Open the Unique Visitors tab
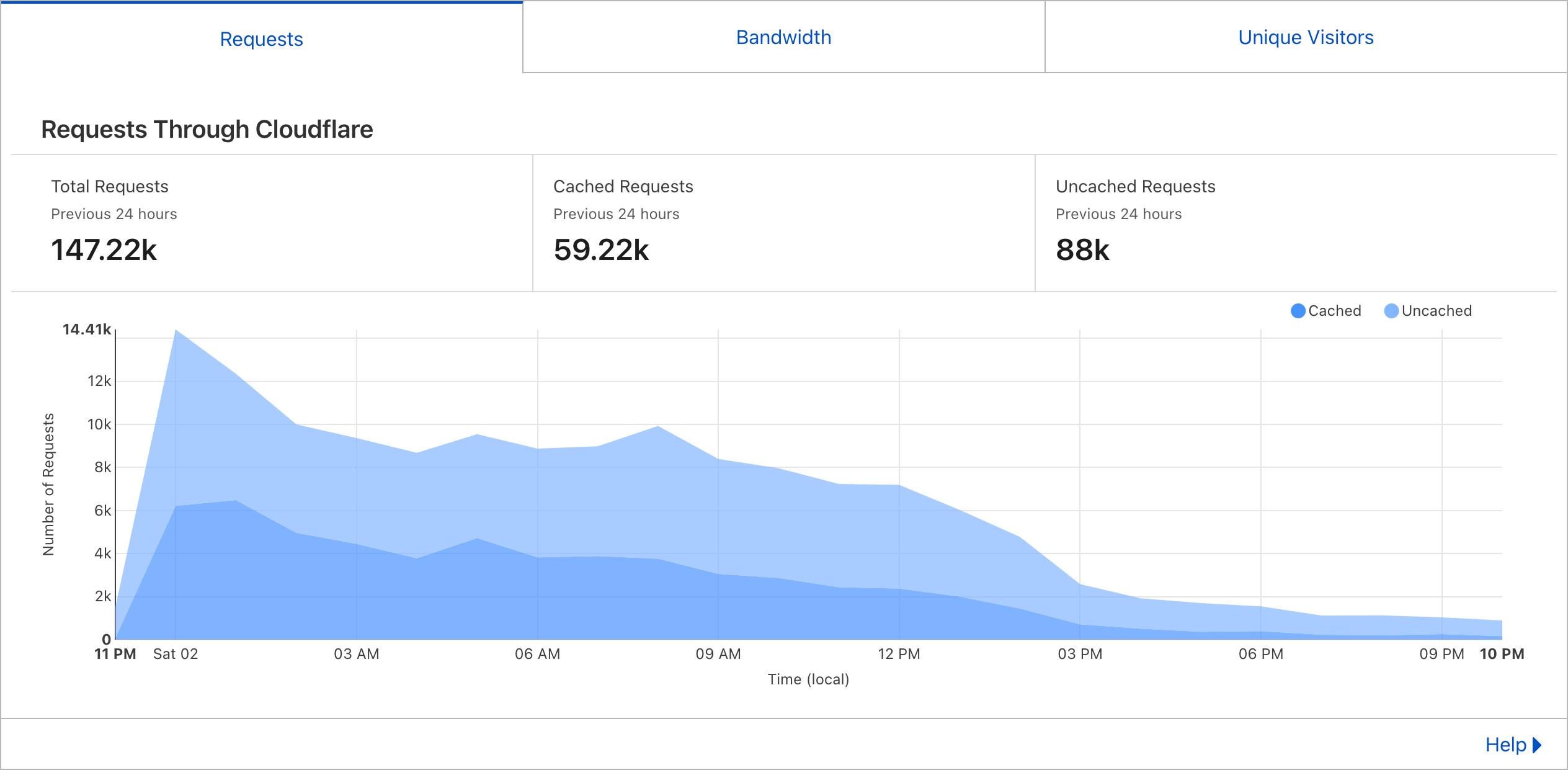Screen dimensions: 1568x770 pyautogui.click(x=1306, y=37)
